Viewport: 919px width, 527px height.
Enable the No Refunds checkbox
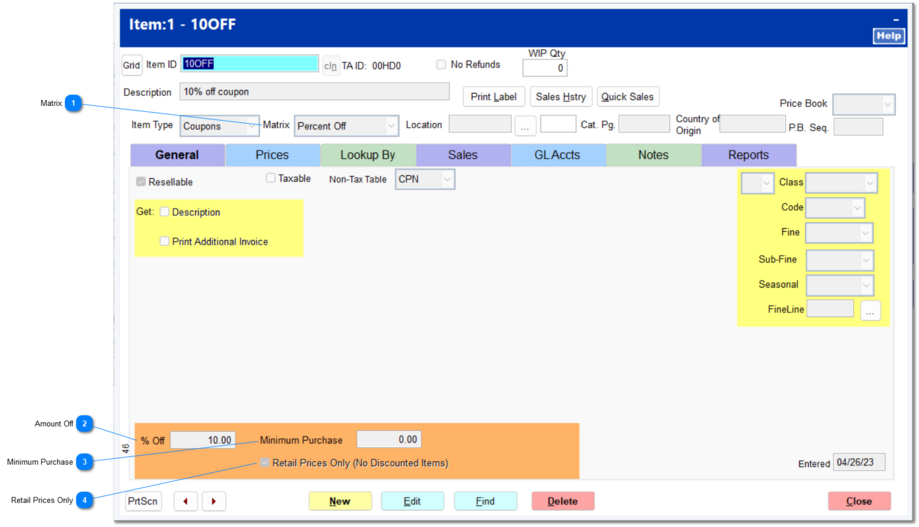(x=441, y=65)
